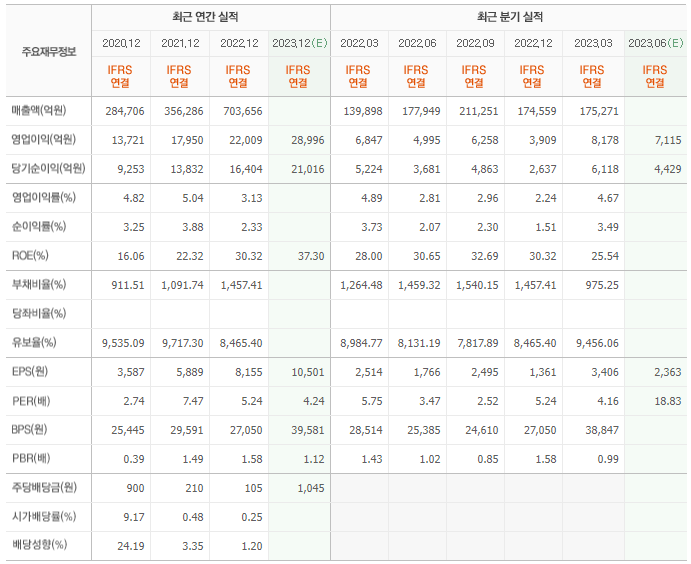Select the 순이익률(%) row label

pyautogui.click(x=39, y=227)
